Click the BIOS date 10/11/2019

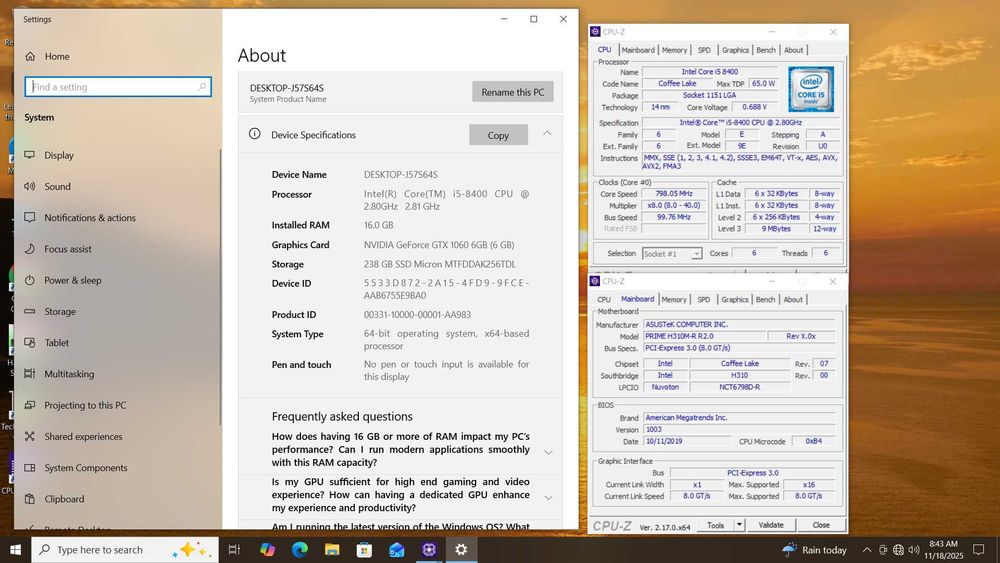pos(686,441)
